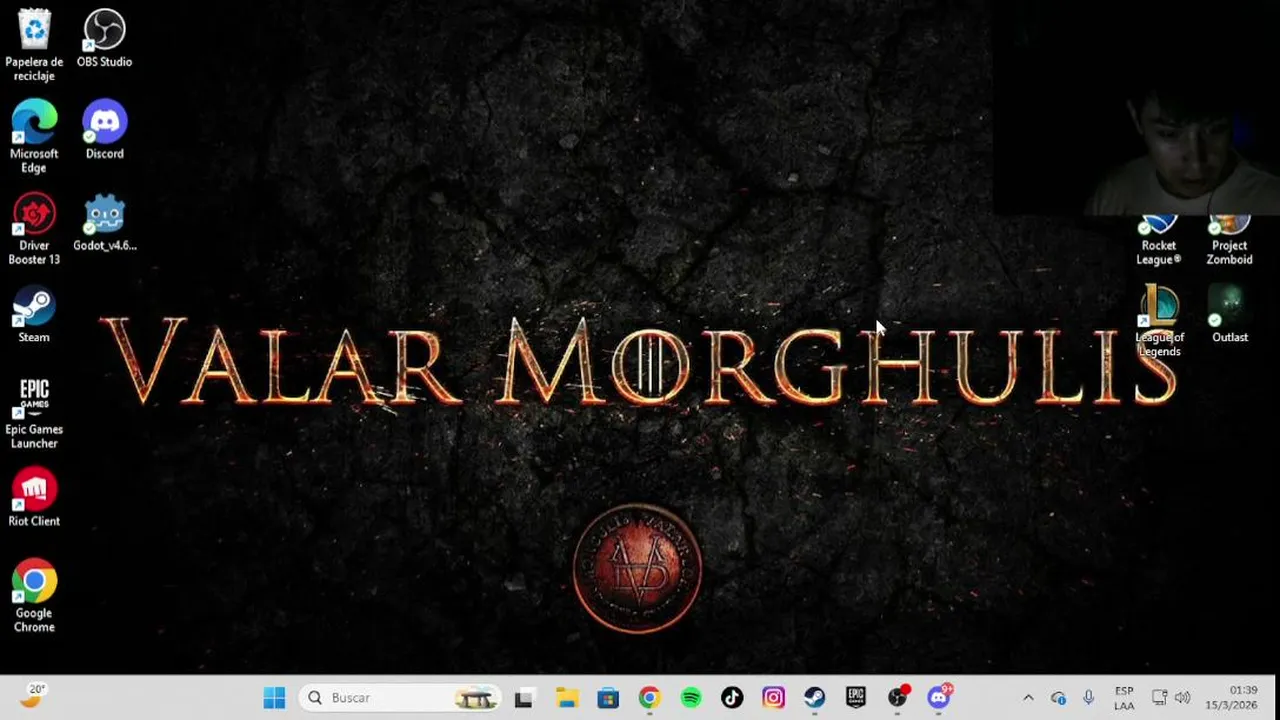Click the Buscar search box

(x=399, y=697)
